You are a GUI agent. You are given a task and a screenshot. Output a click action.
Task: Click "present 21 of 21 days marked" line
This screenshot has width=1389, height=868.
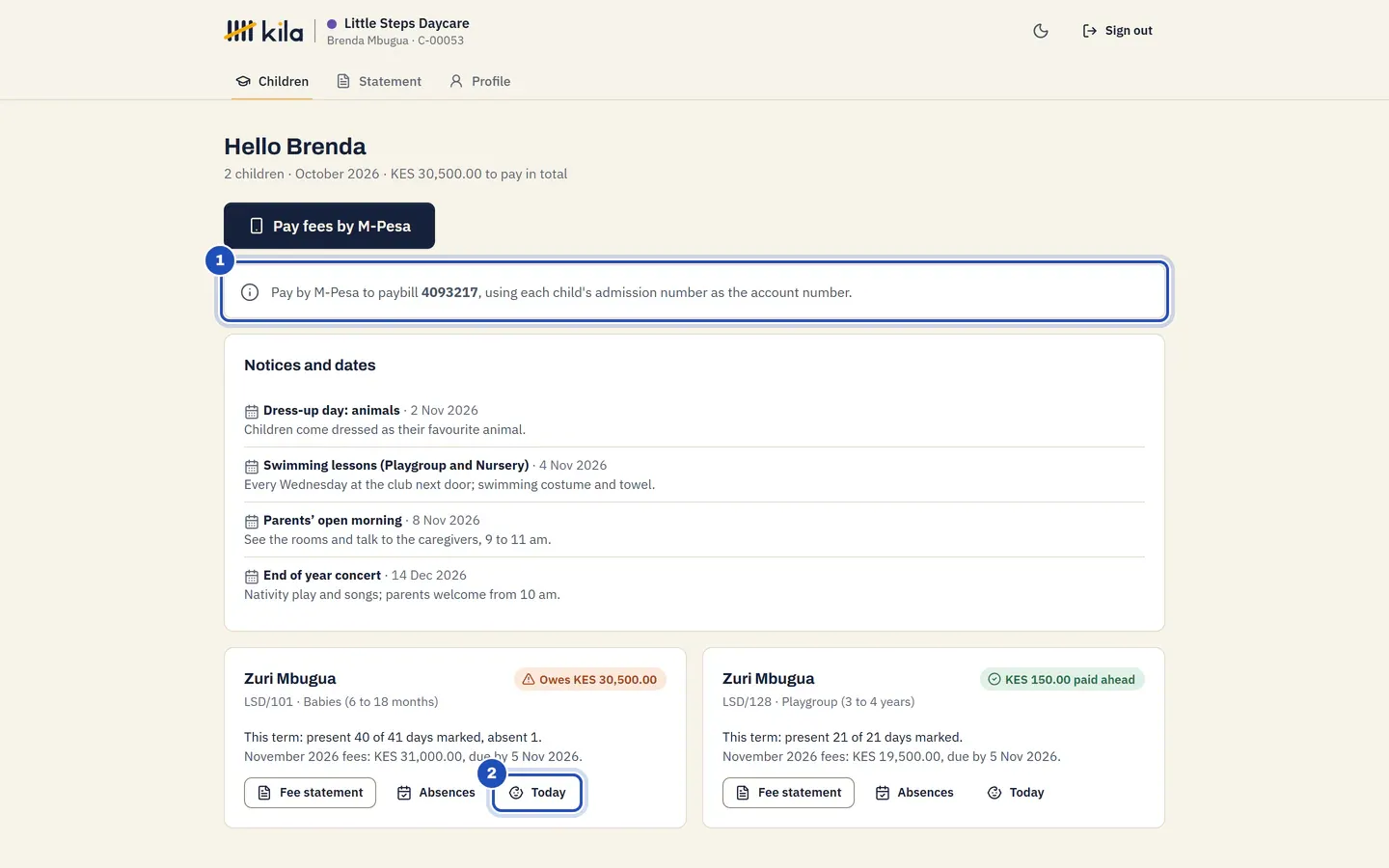(842, 738)
